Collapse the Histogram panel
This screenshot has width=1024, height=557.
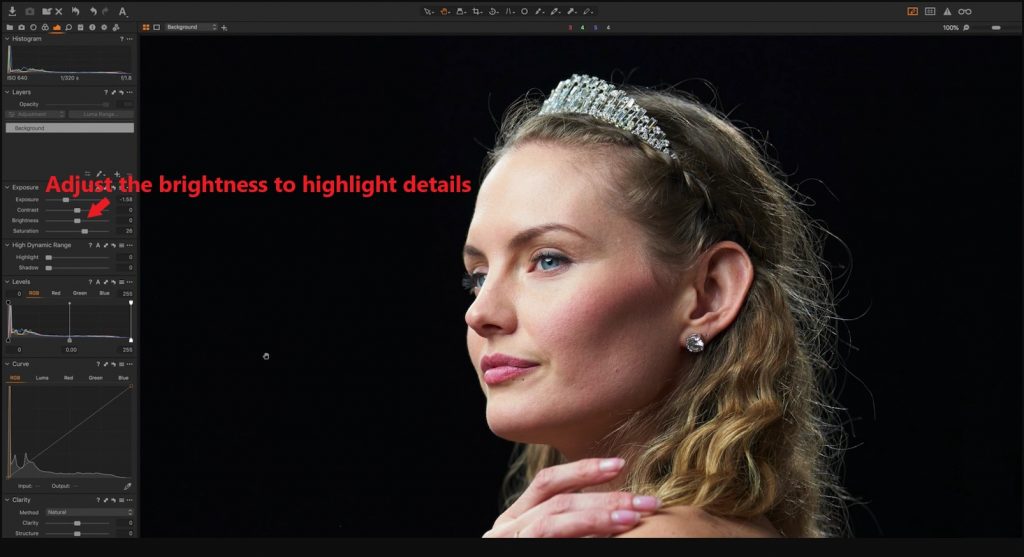(7, 39)
